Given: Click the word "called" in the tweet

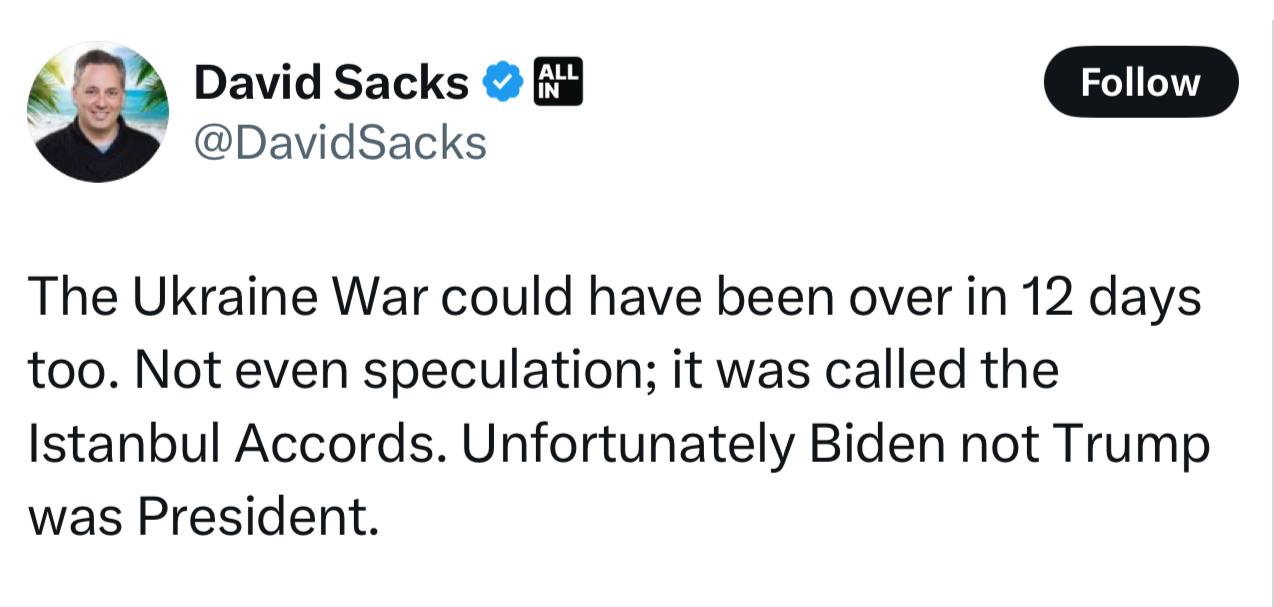Looking at the screenshot, I should click(x=885, y=371).
